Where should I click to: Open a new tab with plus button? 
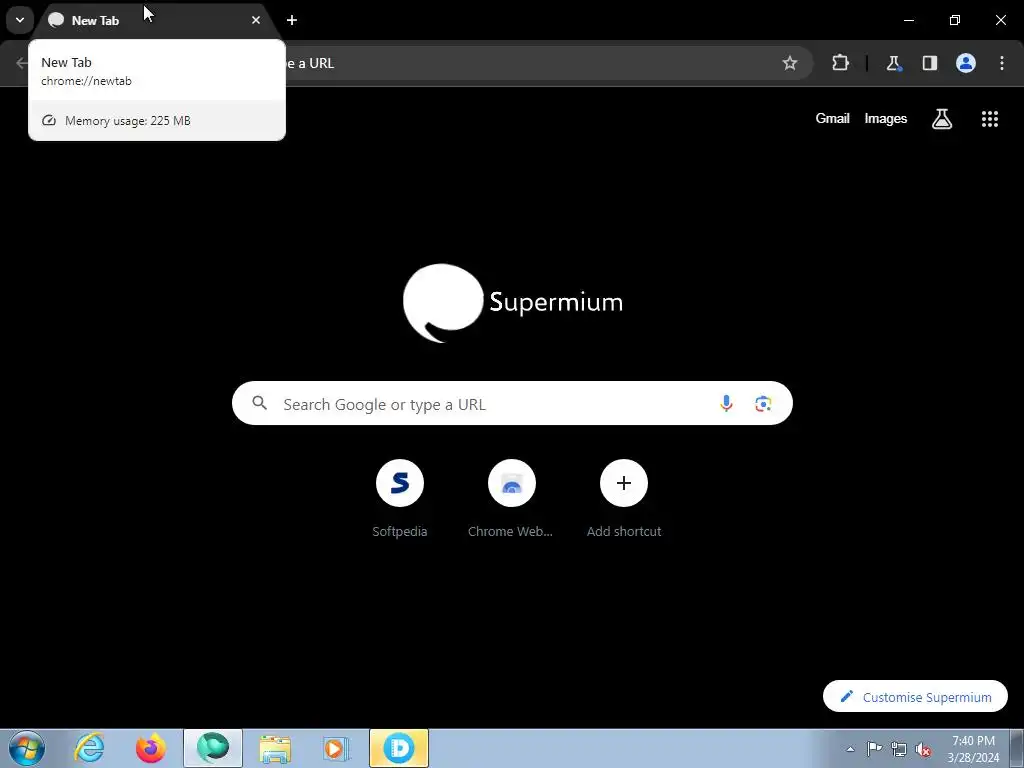[x=292, y=20]
